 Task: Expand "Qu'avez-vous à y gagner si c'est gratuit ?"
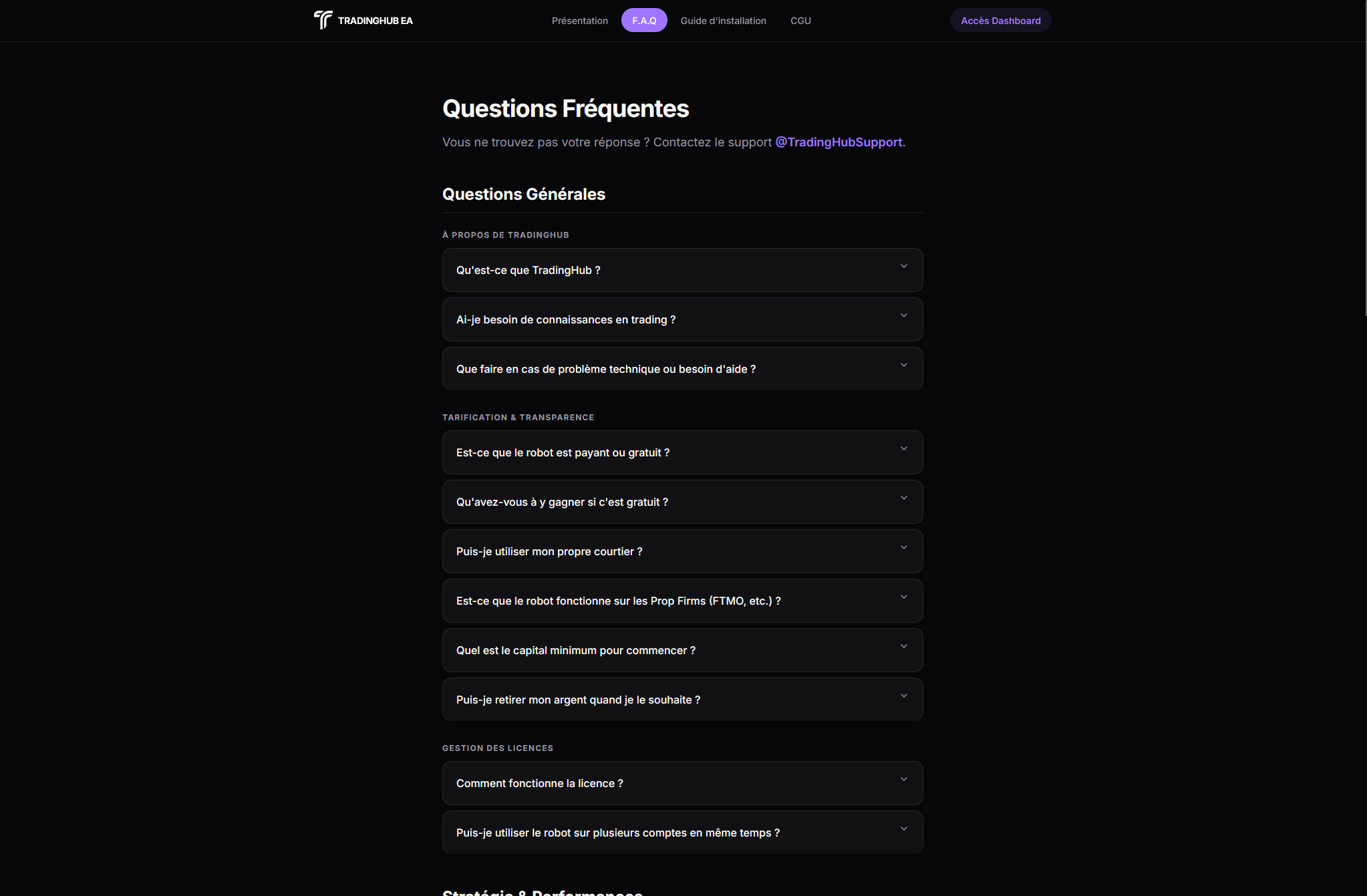pos(682,502)
